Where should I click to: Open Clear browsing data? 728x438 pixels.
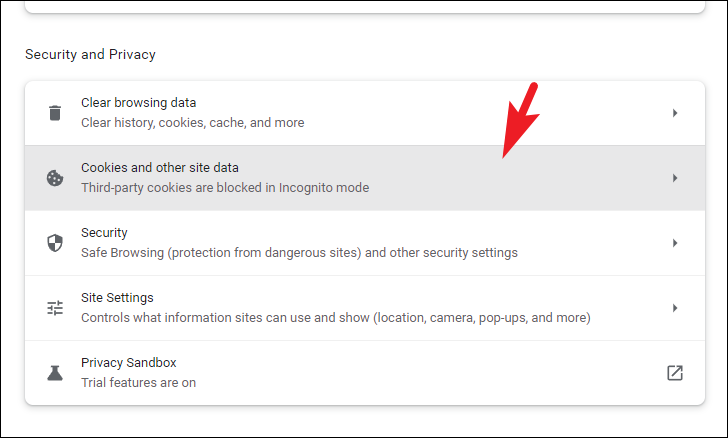[365, 113]
